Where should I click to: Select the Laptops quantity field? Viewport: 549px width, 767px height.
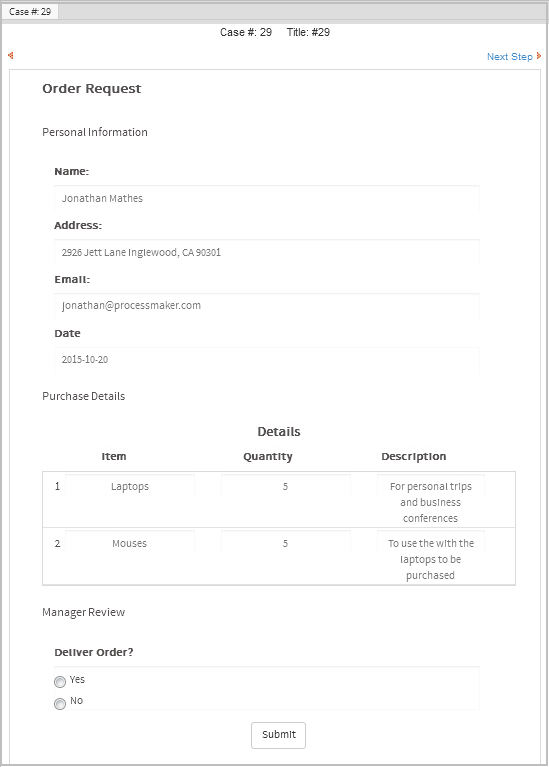pos(286,486)
